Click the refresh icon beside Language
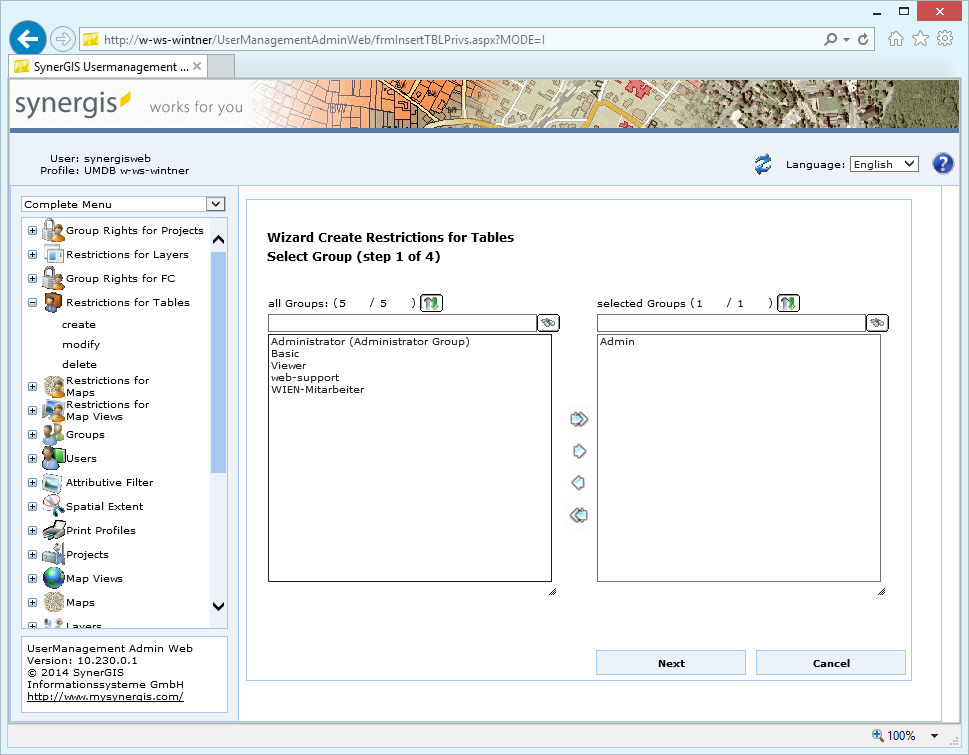The height and width of the screenshot is (755, 969). [762, 165]
